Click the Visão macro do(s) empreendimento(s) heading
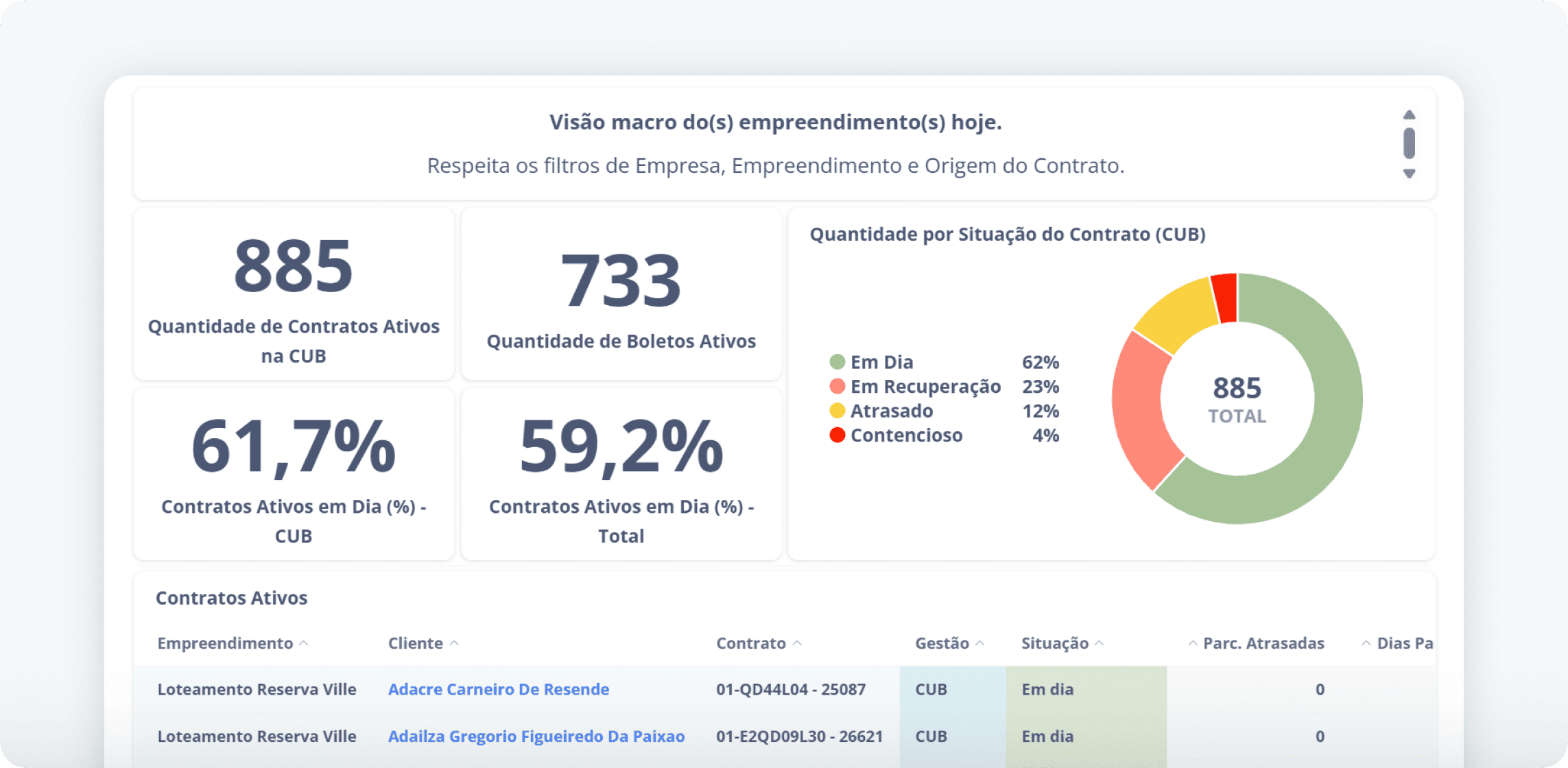This screenshot has height=768, width=1568. point(776,122)
